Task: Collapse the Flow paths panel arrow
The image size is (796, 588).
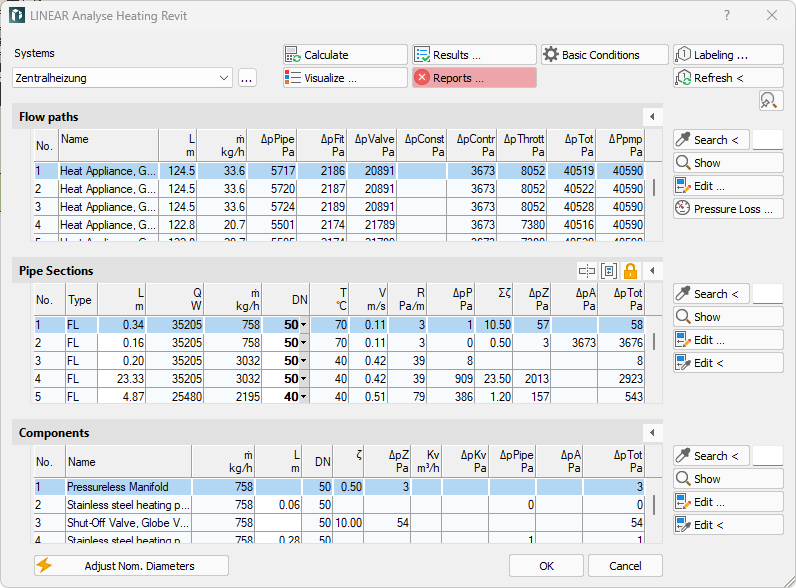Action: pyautogui.click(x=652, y=117)
